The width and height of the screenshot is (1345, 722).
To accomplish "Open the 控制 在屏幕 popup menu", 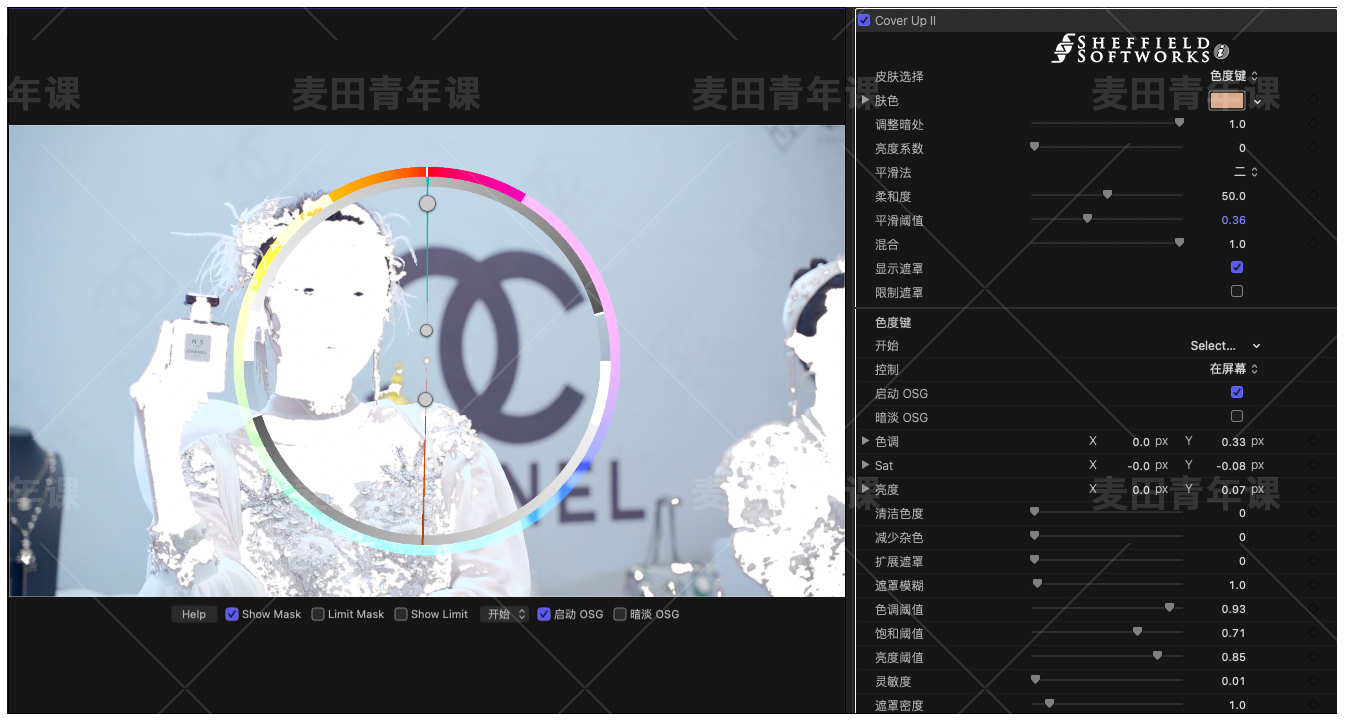I will (1233, 369).
